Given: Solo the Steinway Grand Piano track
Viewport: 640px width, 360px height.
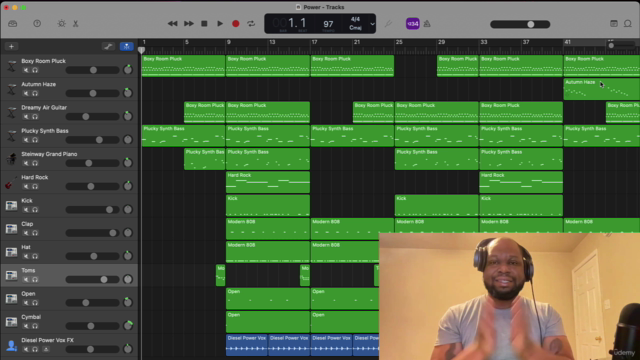Looking at the screenshot, I should (x=35, y=163).
